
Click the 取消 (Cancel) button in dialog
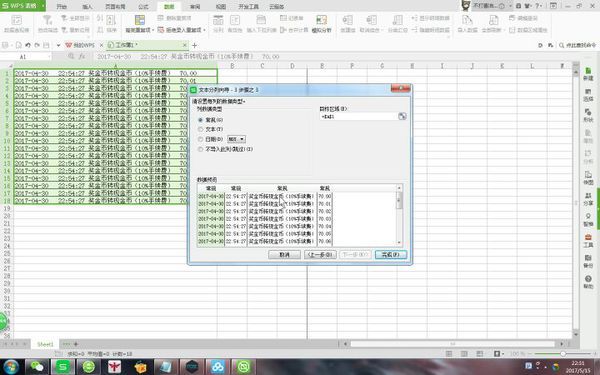(284, 254)
